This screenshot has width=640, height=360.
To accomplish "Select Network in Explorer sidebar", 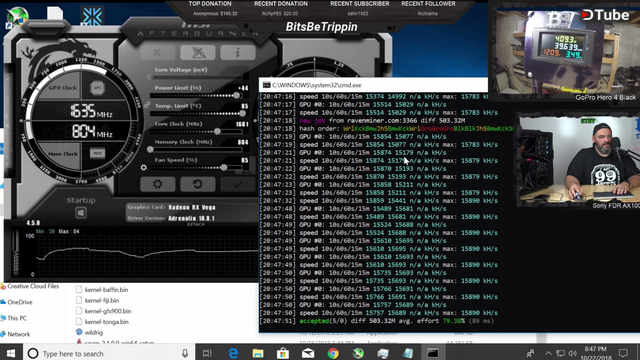I will (x=15, y=334).
